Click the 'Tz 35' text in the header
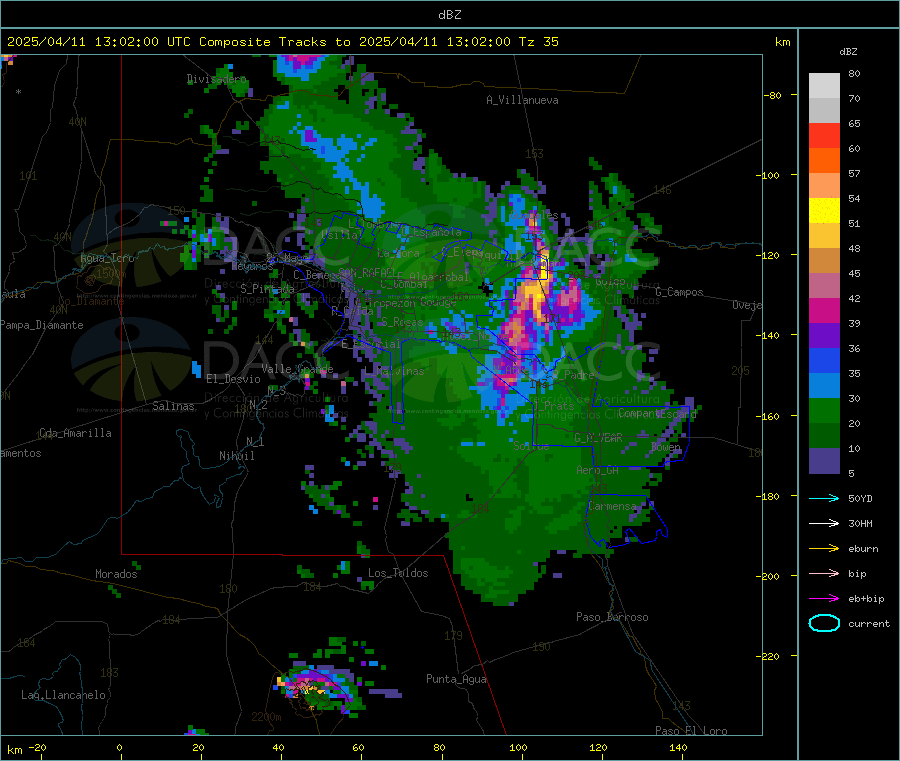This screenshot has width=900, height=761. [x=538, y=42]
